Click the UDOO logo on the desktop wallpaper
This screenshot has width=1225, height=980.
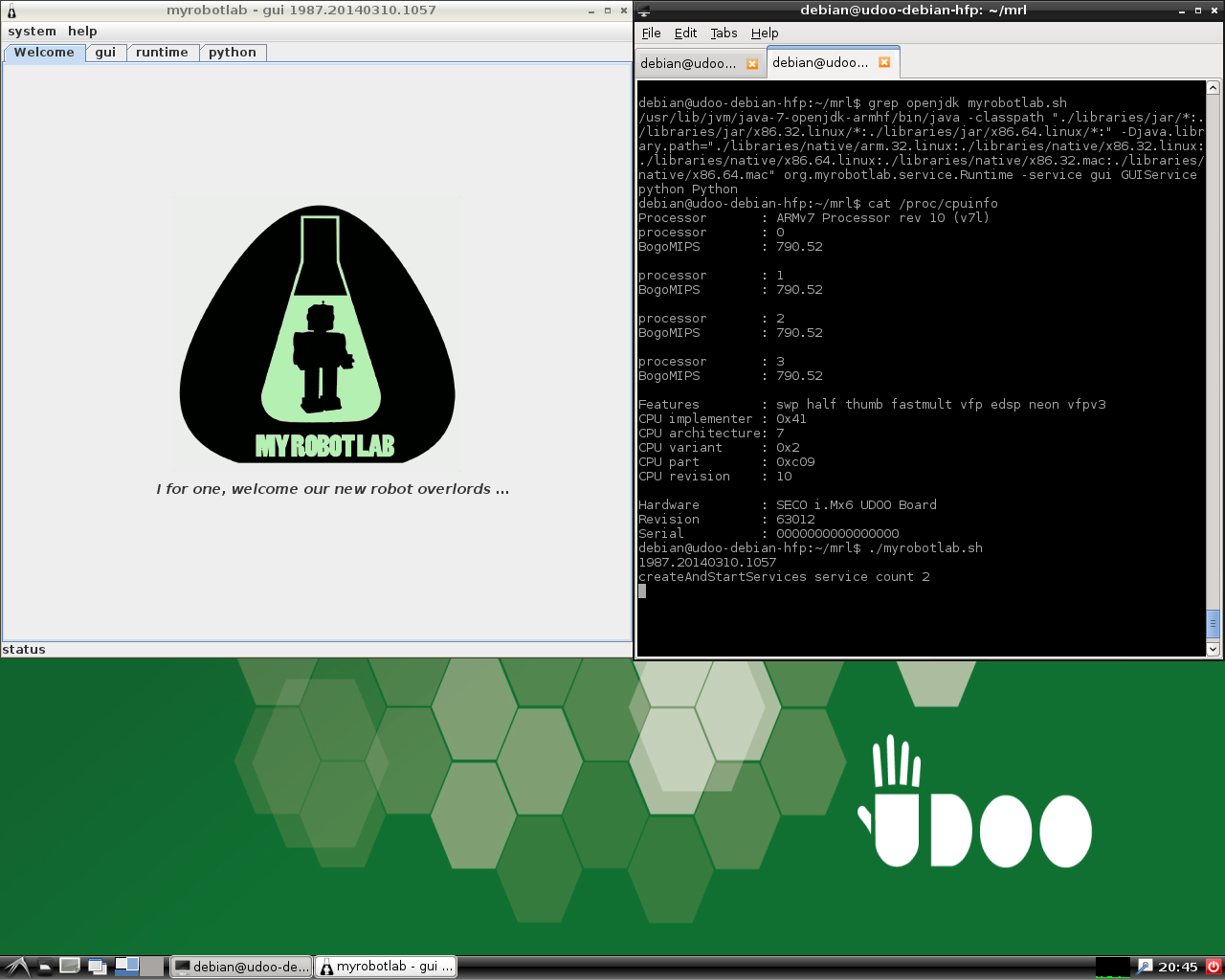click(974, 802)
